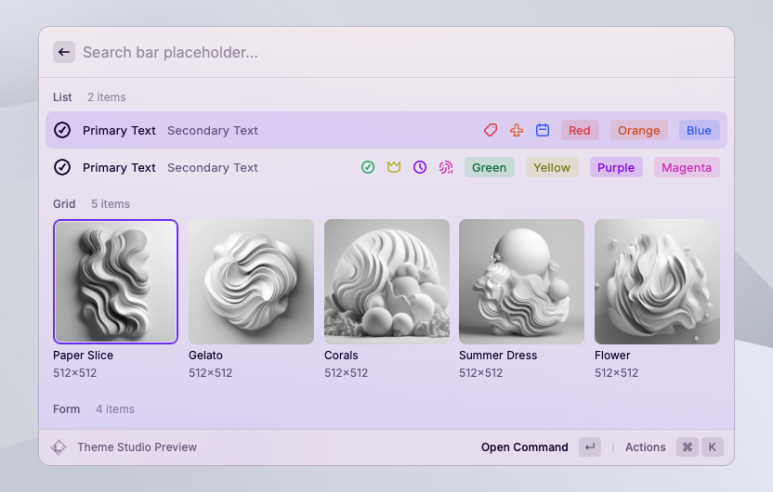The width and height of the screenshot is (773, 492).
Task: Click the Magenta tag
Action: pos(687,168)
